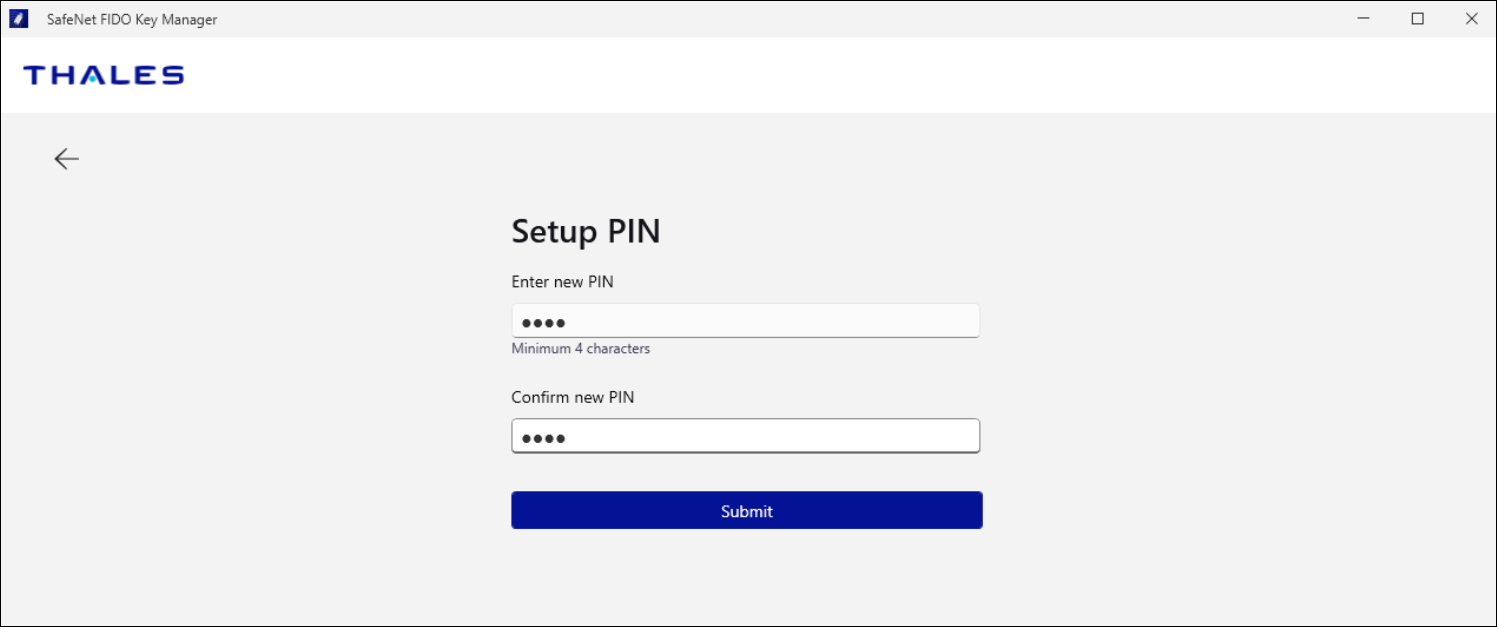Viewport: 1497px width, 627px height.
Task: Go back using the left arrow
Action: tap(67, 159)
